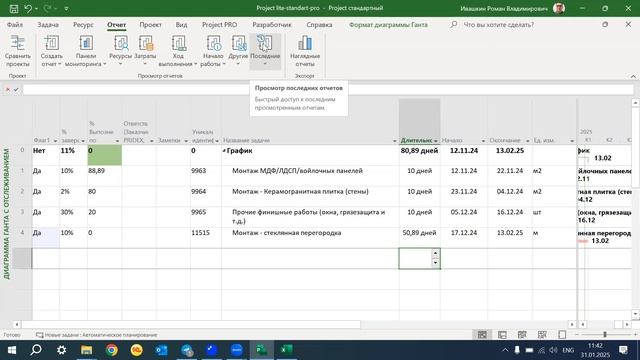Click the Save icon in title bar
The height and width of the screenshot is (360, 640).
[x=14, y=9]
